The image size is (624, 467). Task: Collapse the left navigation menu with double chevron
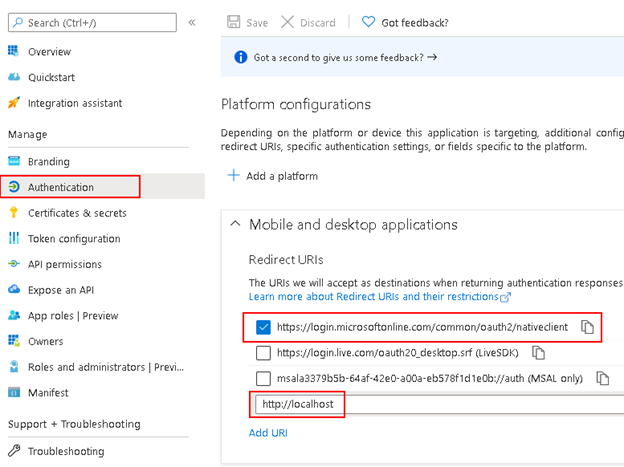click(x=192, y=22)
